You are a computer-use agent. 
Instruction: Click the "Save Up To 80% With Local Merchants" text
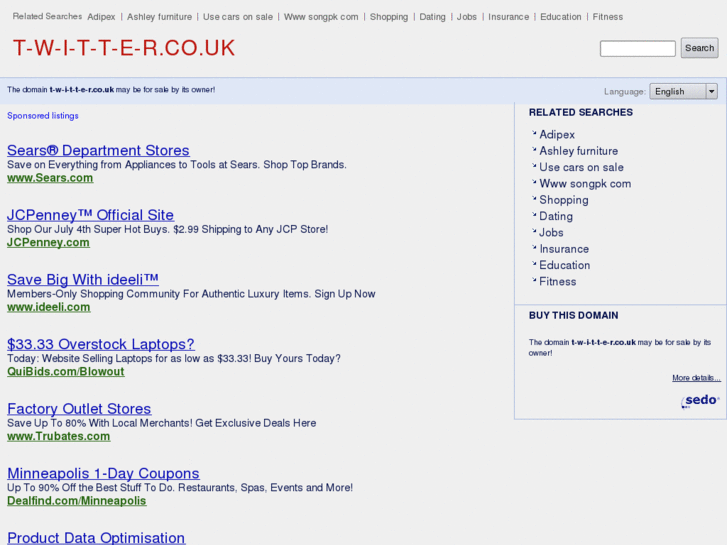coord(161,423)
